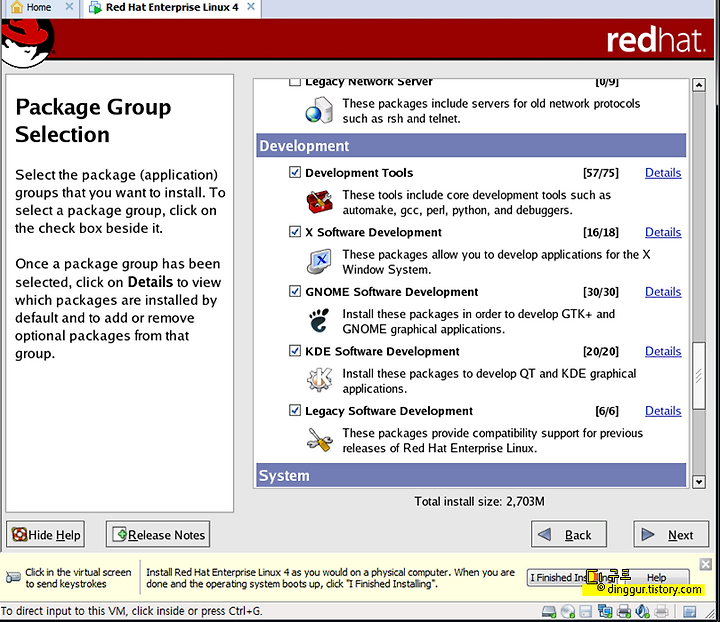This screenshot has width=720, height=622.
Task: Close the Home tab
Action: (x=69, y=7)
